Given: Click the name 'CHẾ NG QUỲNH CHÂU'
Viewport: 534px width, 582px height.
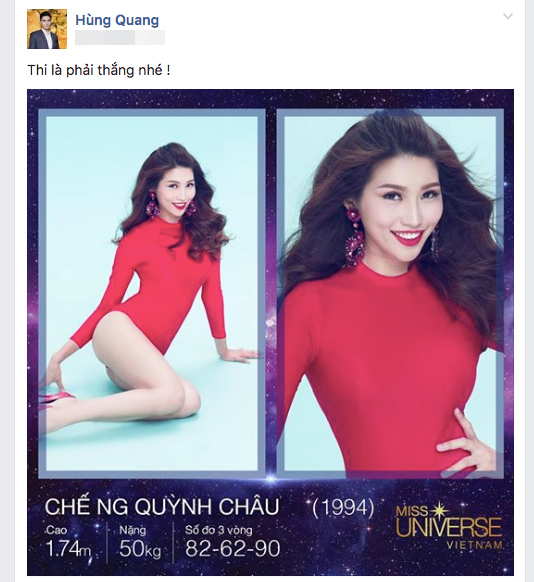Looking at the screenshot, I should click(162, 507).
